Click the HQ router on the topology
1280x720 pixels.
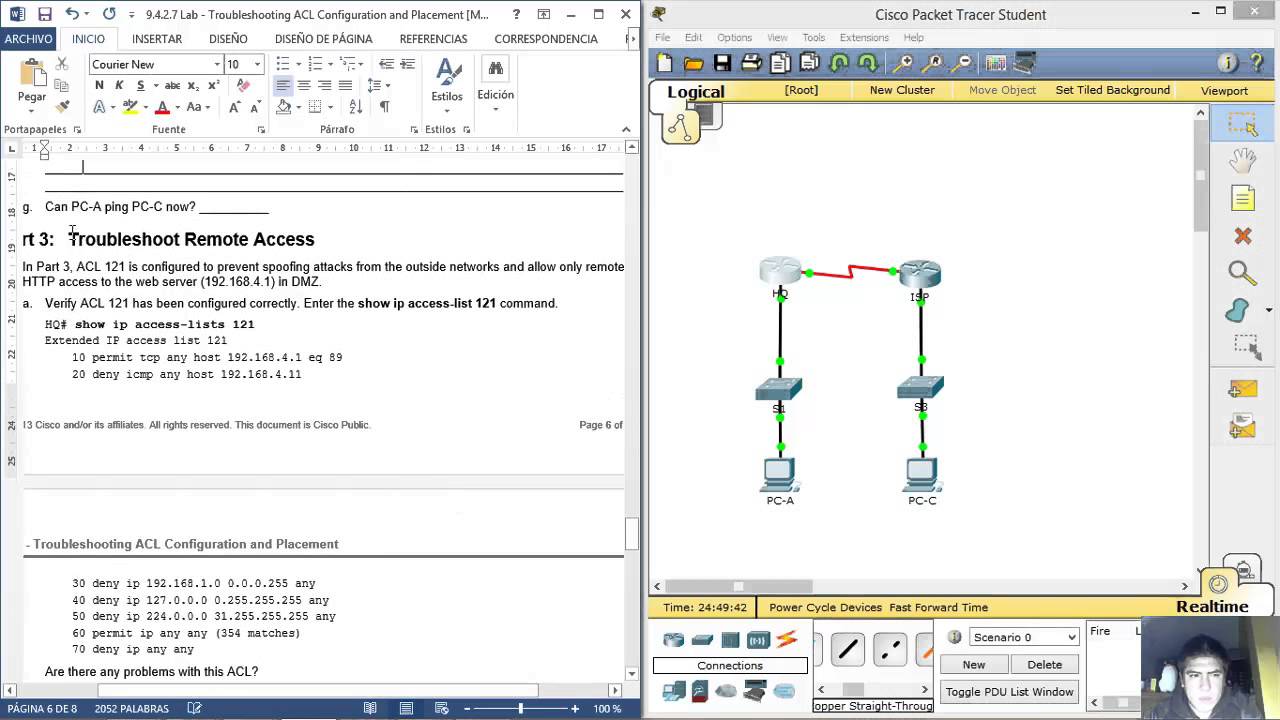780,273
